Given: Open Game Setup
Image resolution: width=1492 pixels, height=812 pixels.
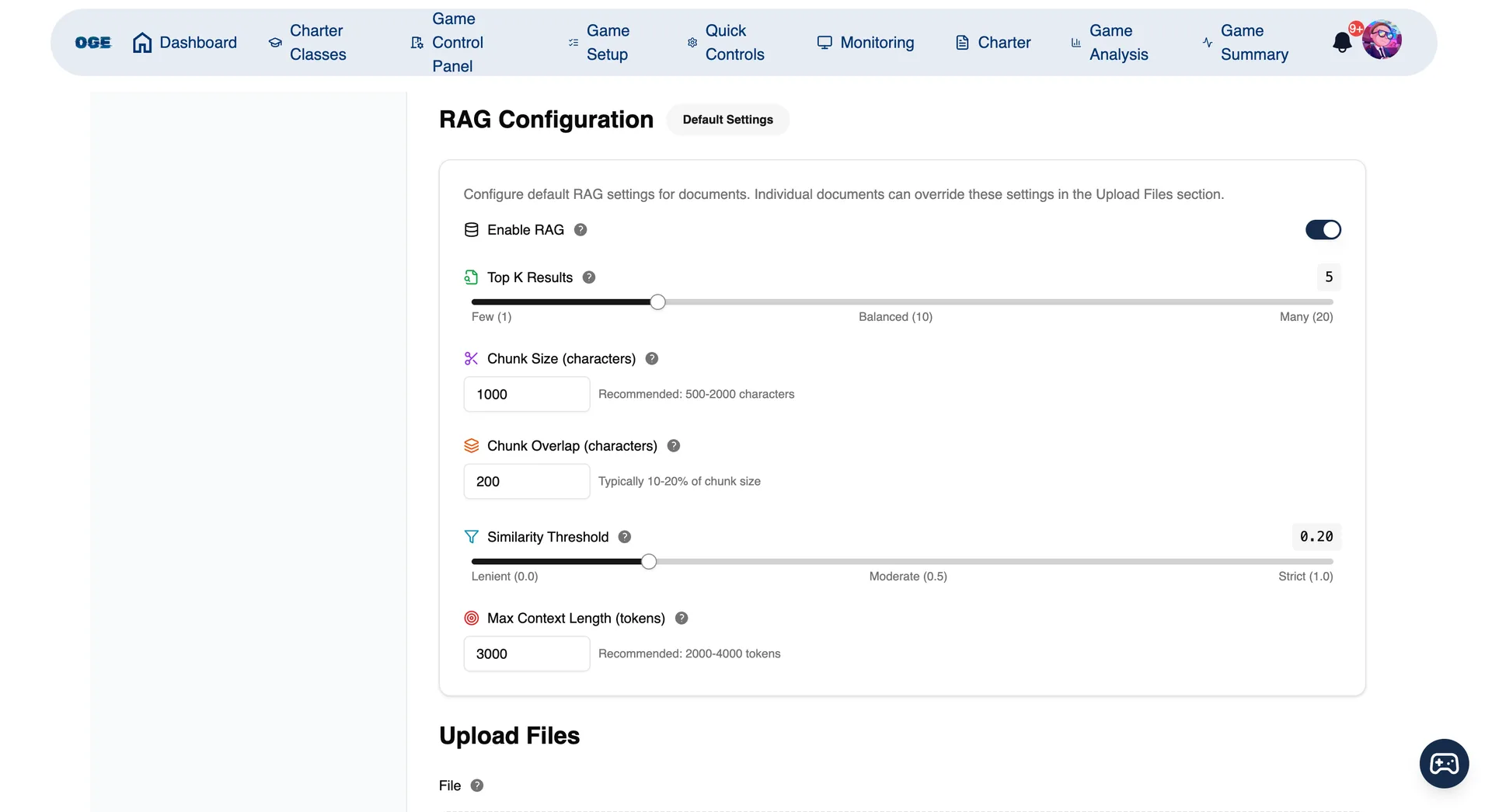Looking at the screenshot, I should [x=598, y=43].
